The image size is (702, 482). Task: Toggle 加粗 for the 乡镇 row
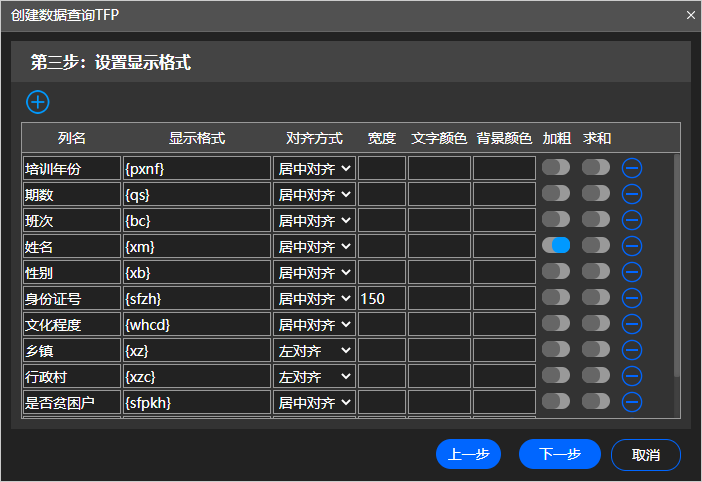pos(556,350)
